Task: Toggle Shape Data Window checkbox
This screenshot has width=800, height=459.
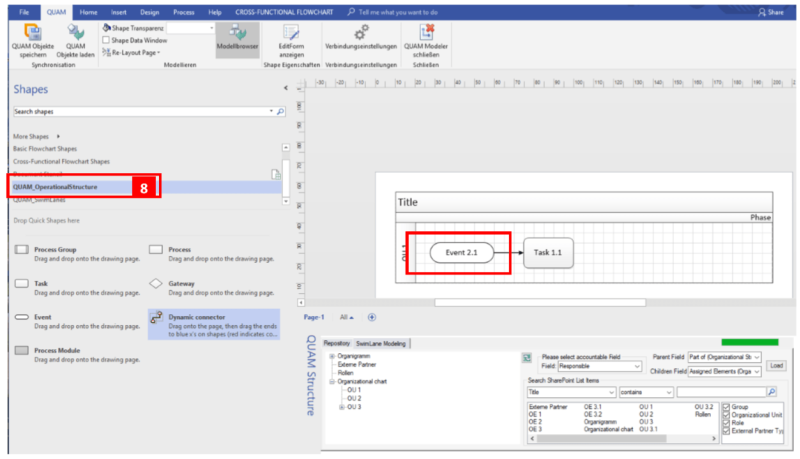Action: pos(106,40)
